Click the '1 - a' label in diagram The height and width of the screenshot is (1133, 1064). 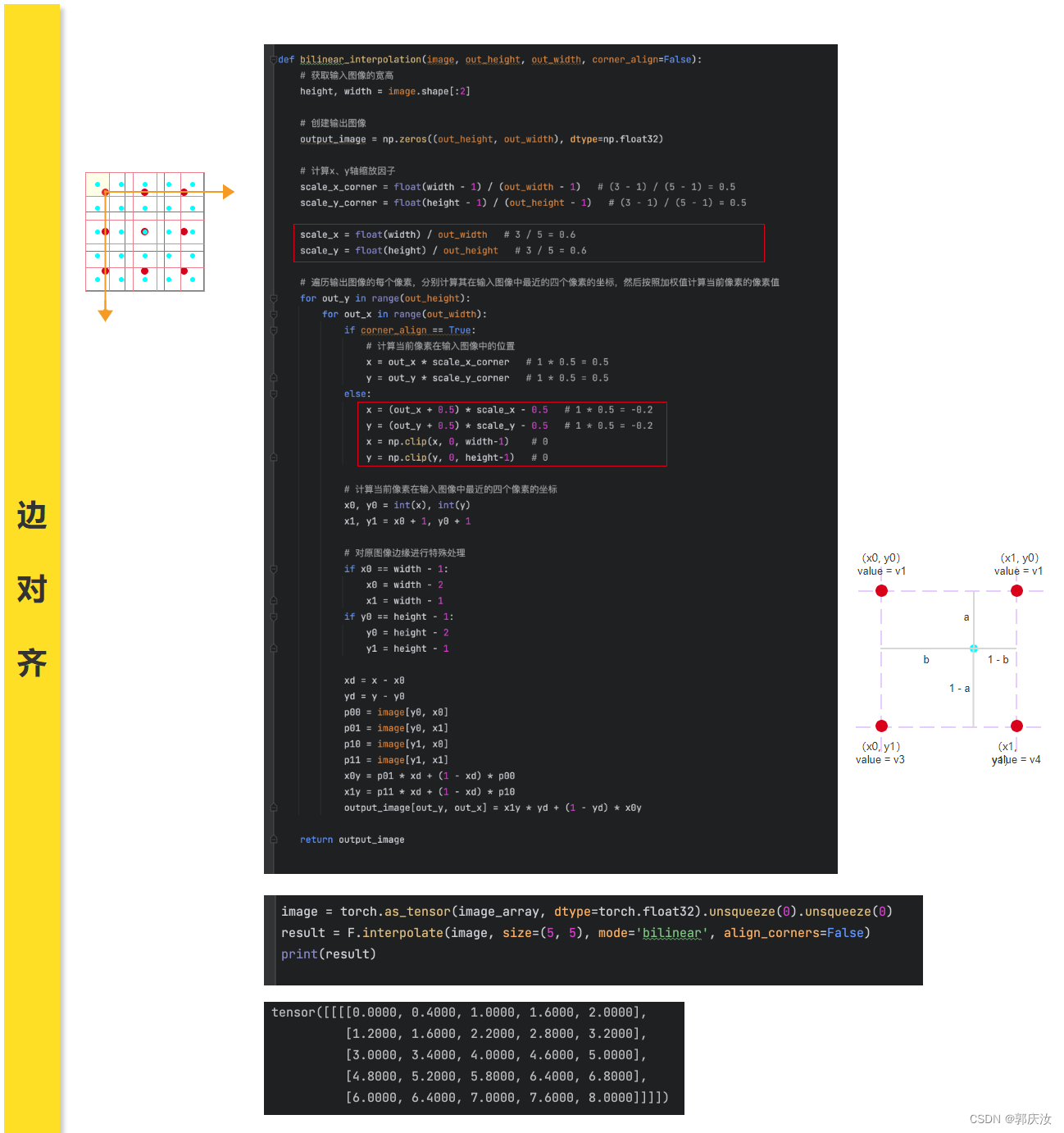point(959,688)
